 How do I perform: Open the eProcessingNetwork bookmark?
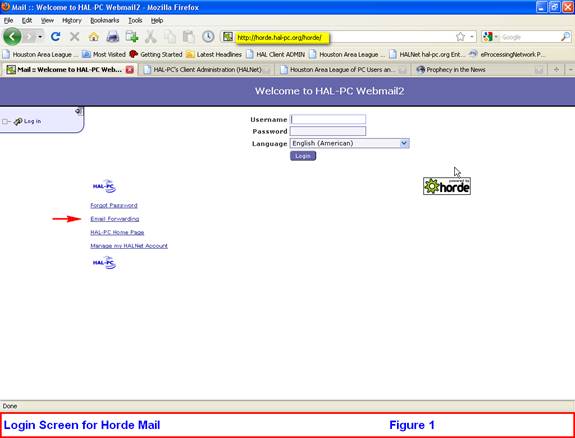click(x=507, y=54)
